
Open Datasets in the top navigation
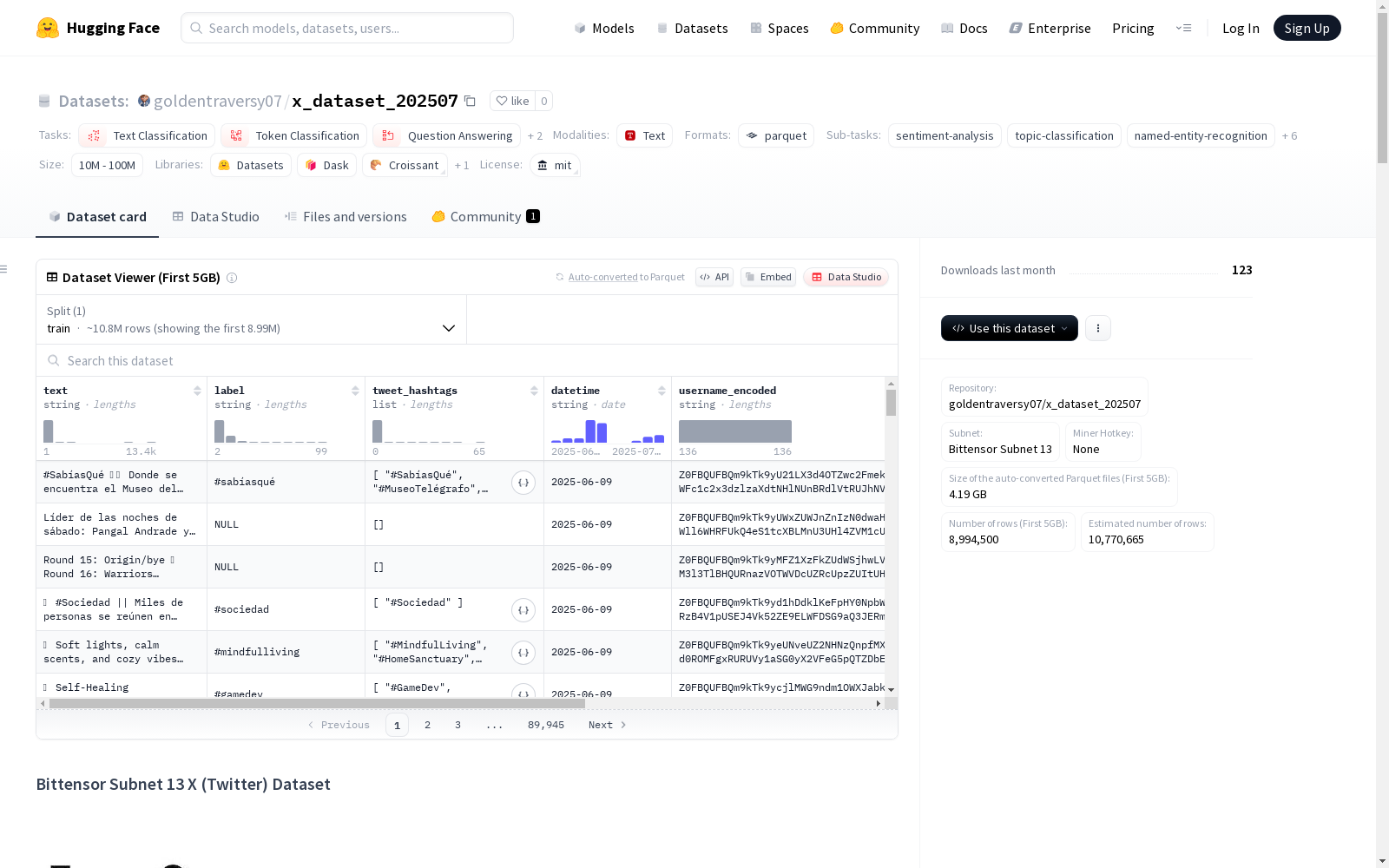692,28
